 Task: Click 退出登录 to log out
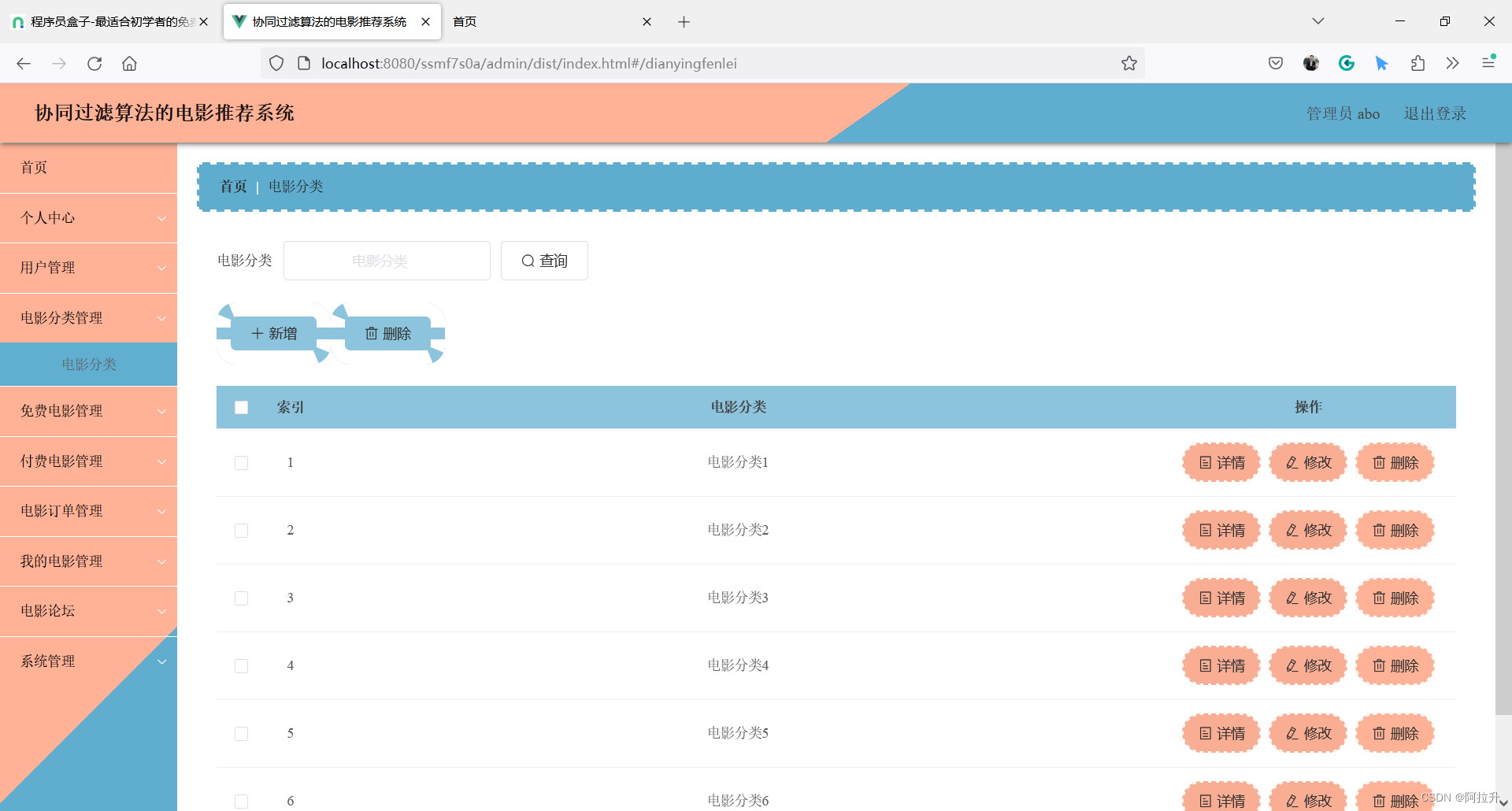1435,113
